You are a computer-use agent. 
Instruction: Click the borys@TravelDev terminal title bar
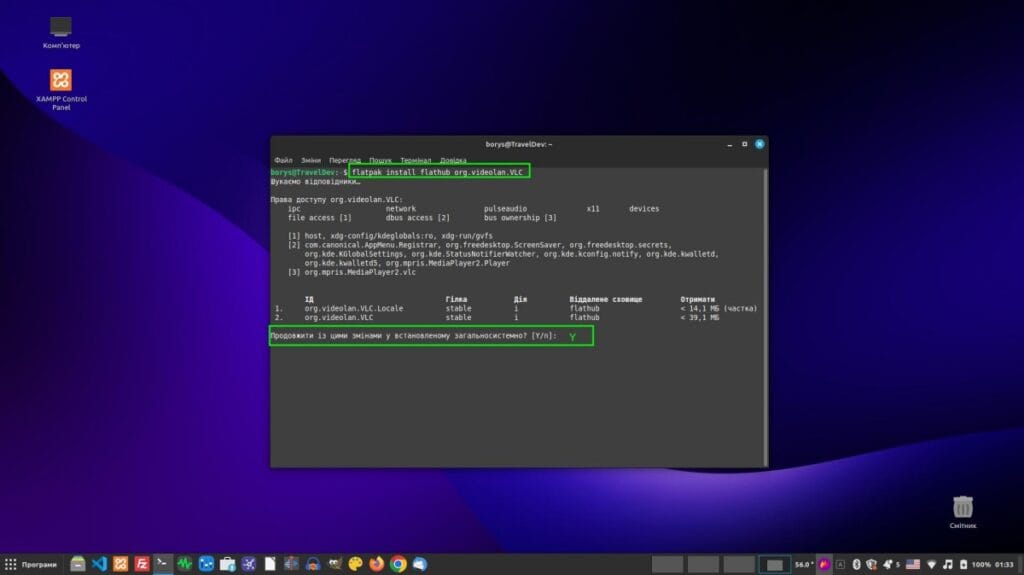click(519, 144)
